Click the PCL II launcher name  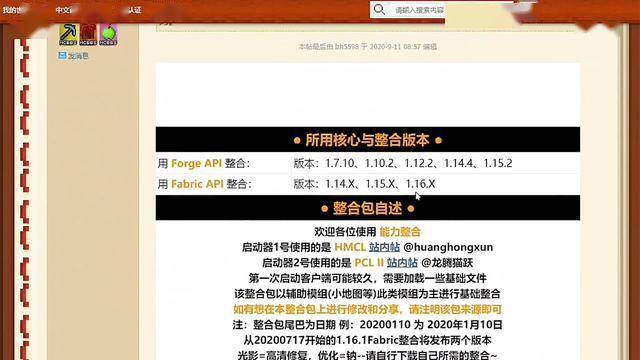click(x=369, y=263)
